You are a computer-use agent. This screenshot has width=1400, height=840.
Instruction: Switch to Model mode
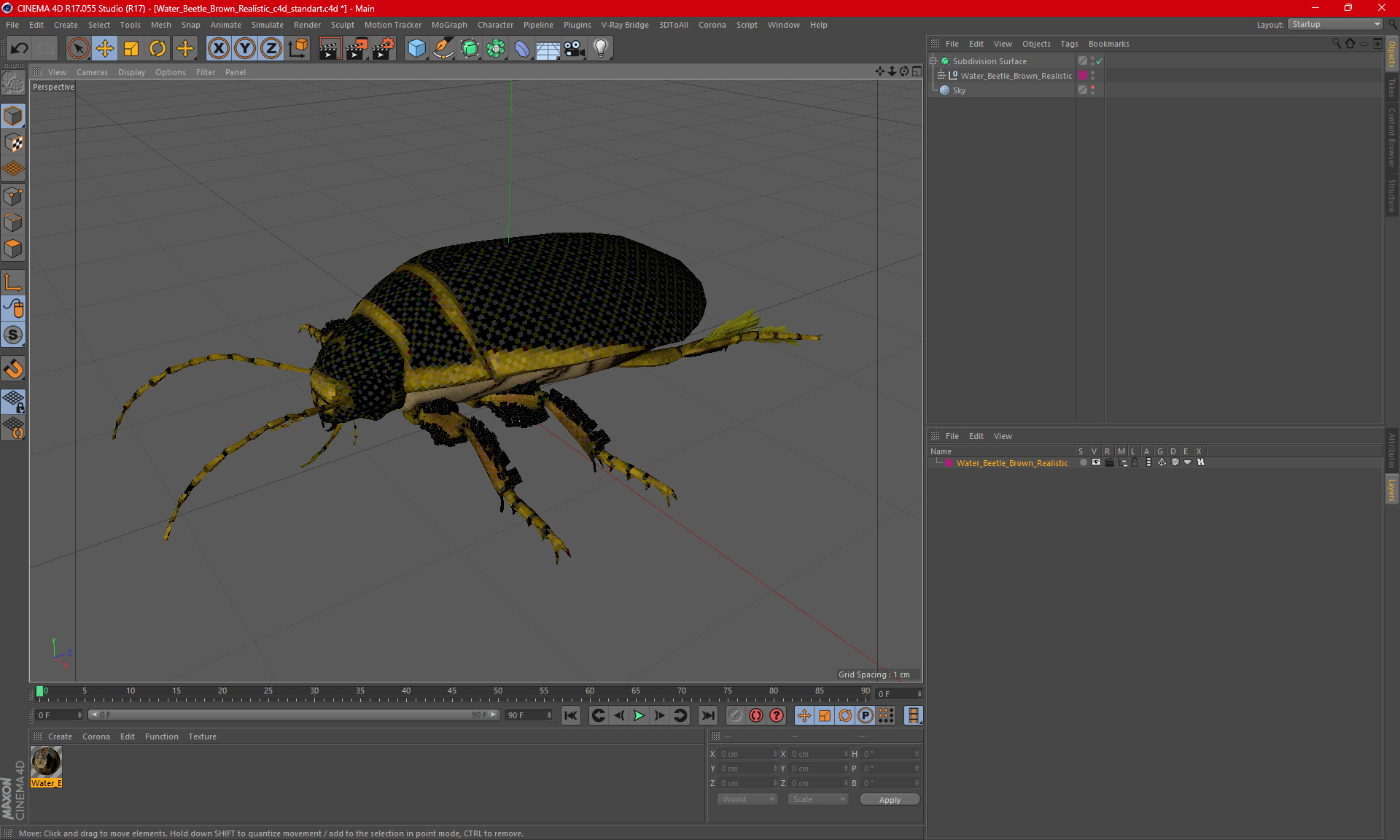(13, 116)
